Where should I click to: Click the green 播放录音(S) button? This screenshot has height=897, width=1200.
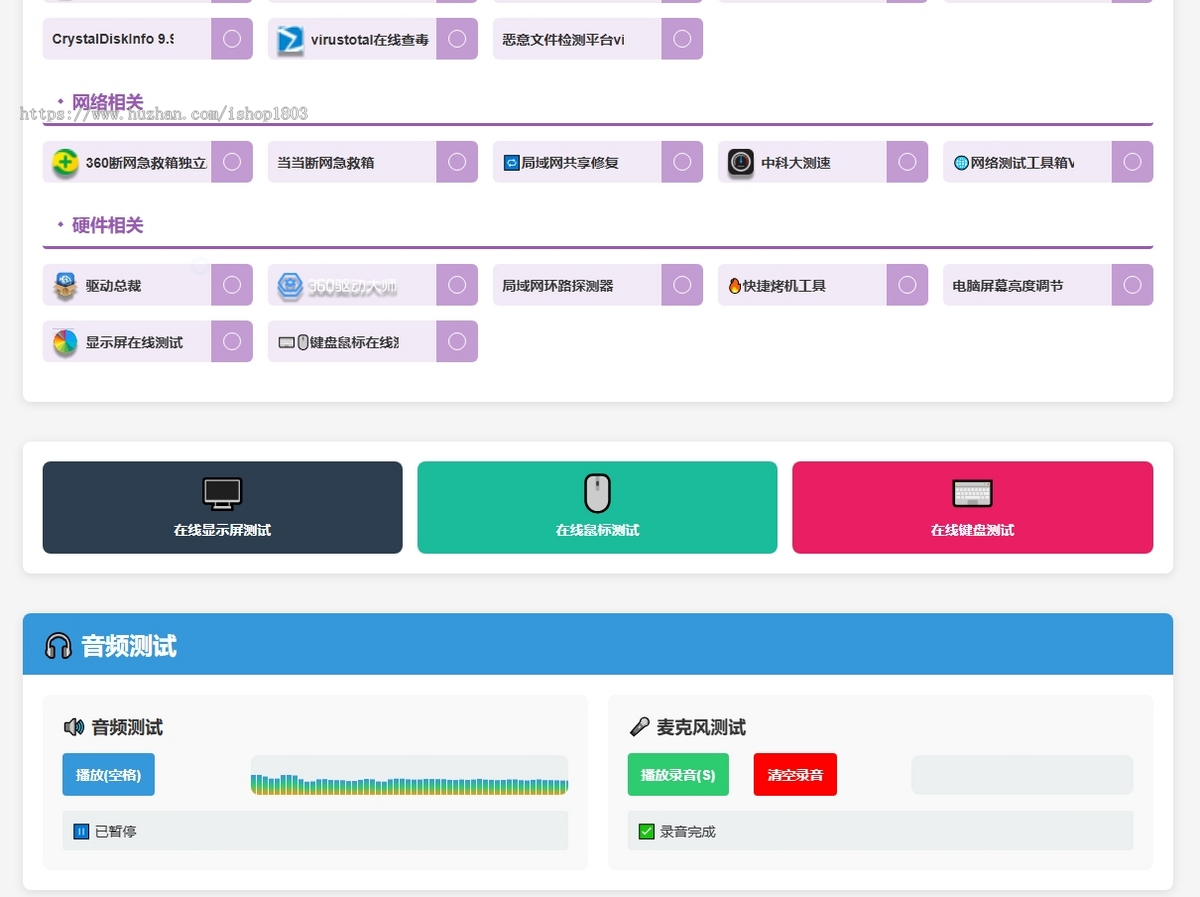pyautogui.click(x=678, y=774)
